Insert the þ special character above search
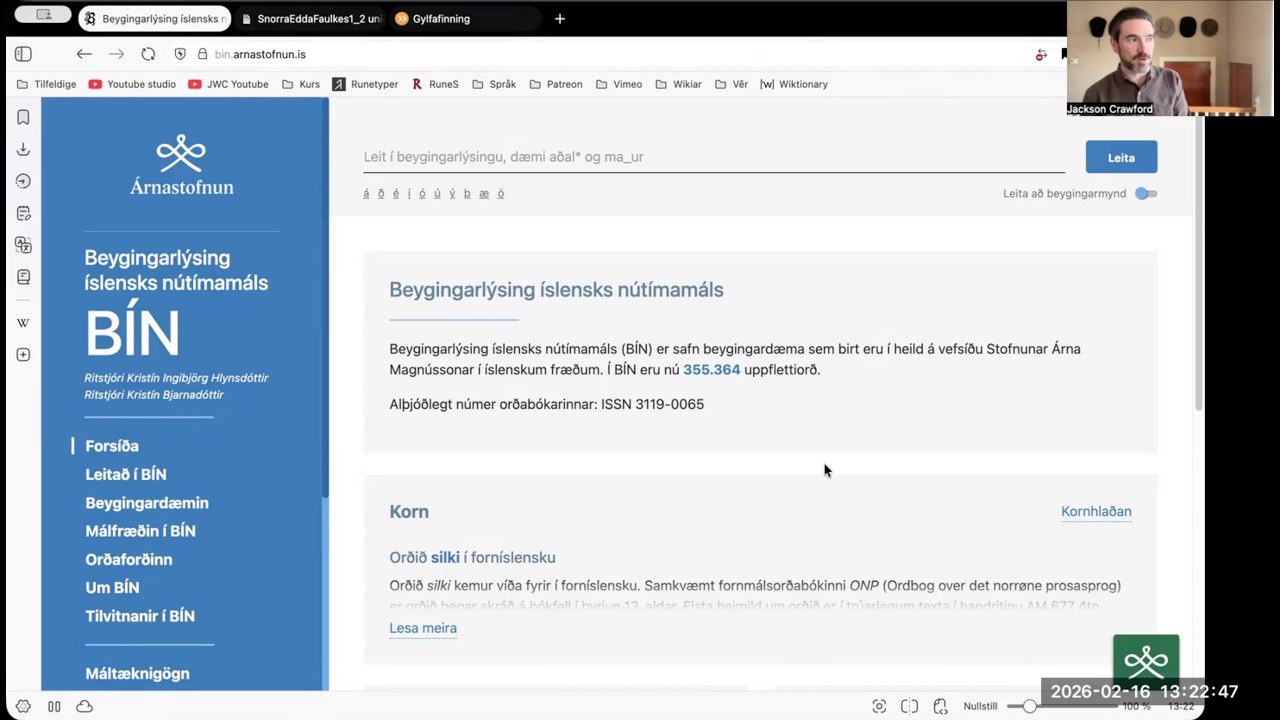 tap(467, 194)
